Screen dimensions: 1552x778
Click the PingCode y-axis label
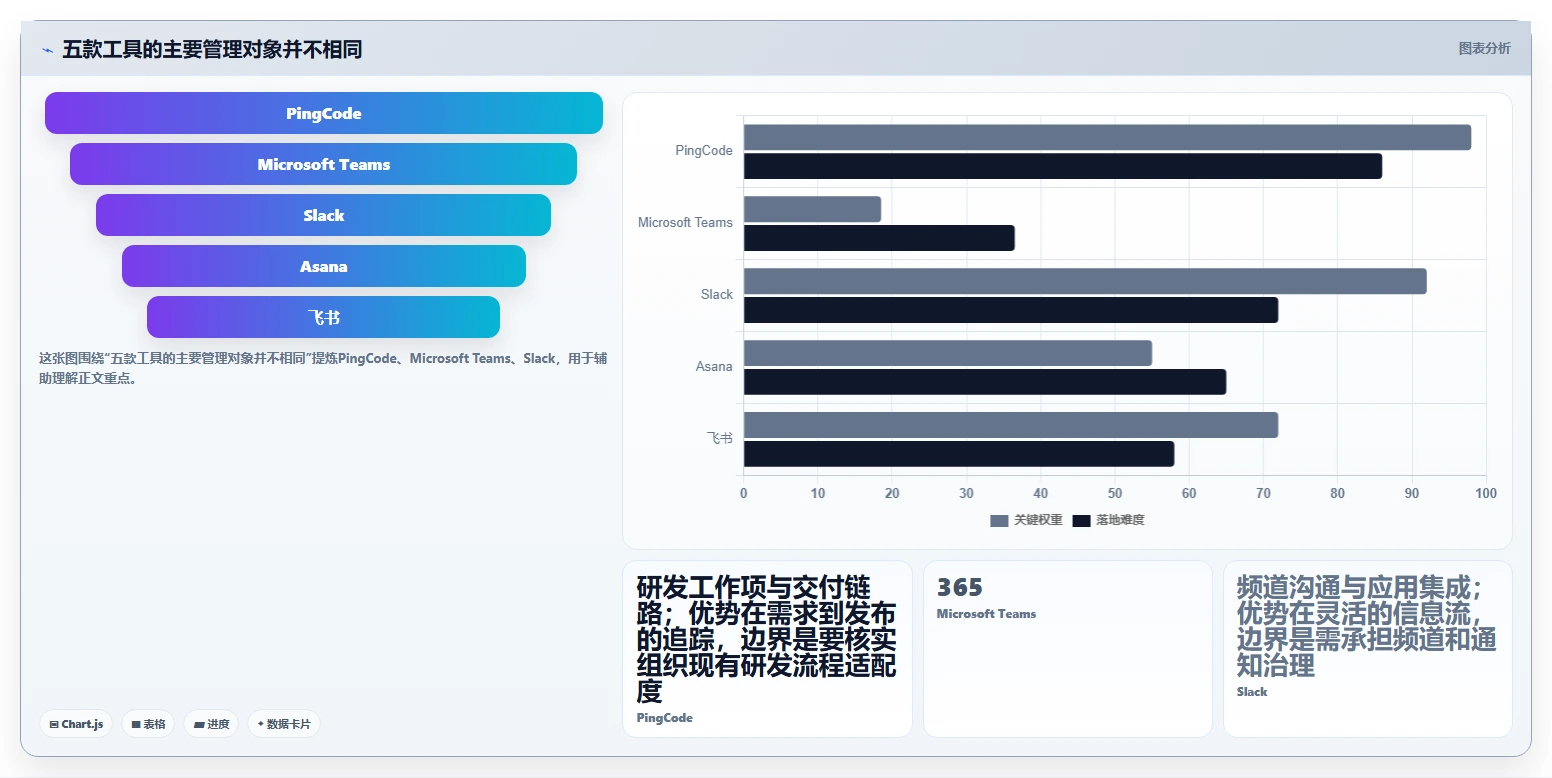[x=704, y=150]
